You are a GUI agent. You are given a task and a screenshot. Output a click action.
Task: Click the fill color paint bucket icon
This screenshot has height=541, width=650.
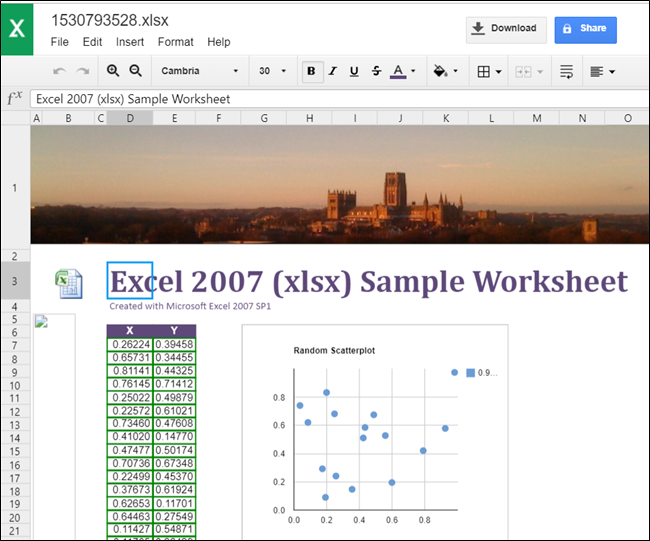coord(440,71)
